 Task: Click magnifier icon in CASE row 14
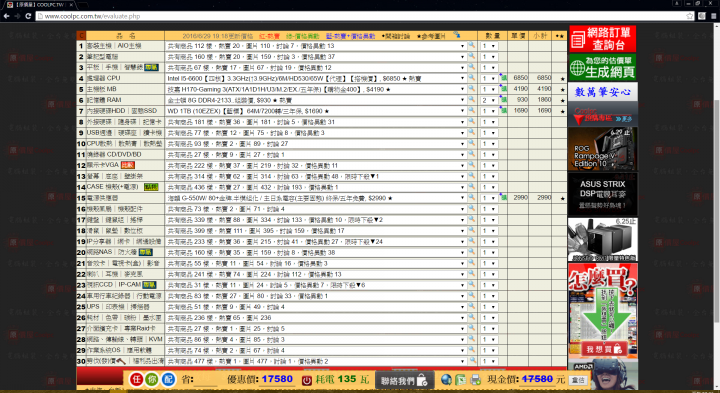pos(472,187)
